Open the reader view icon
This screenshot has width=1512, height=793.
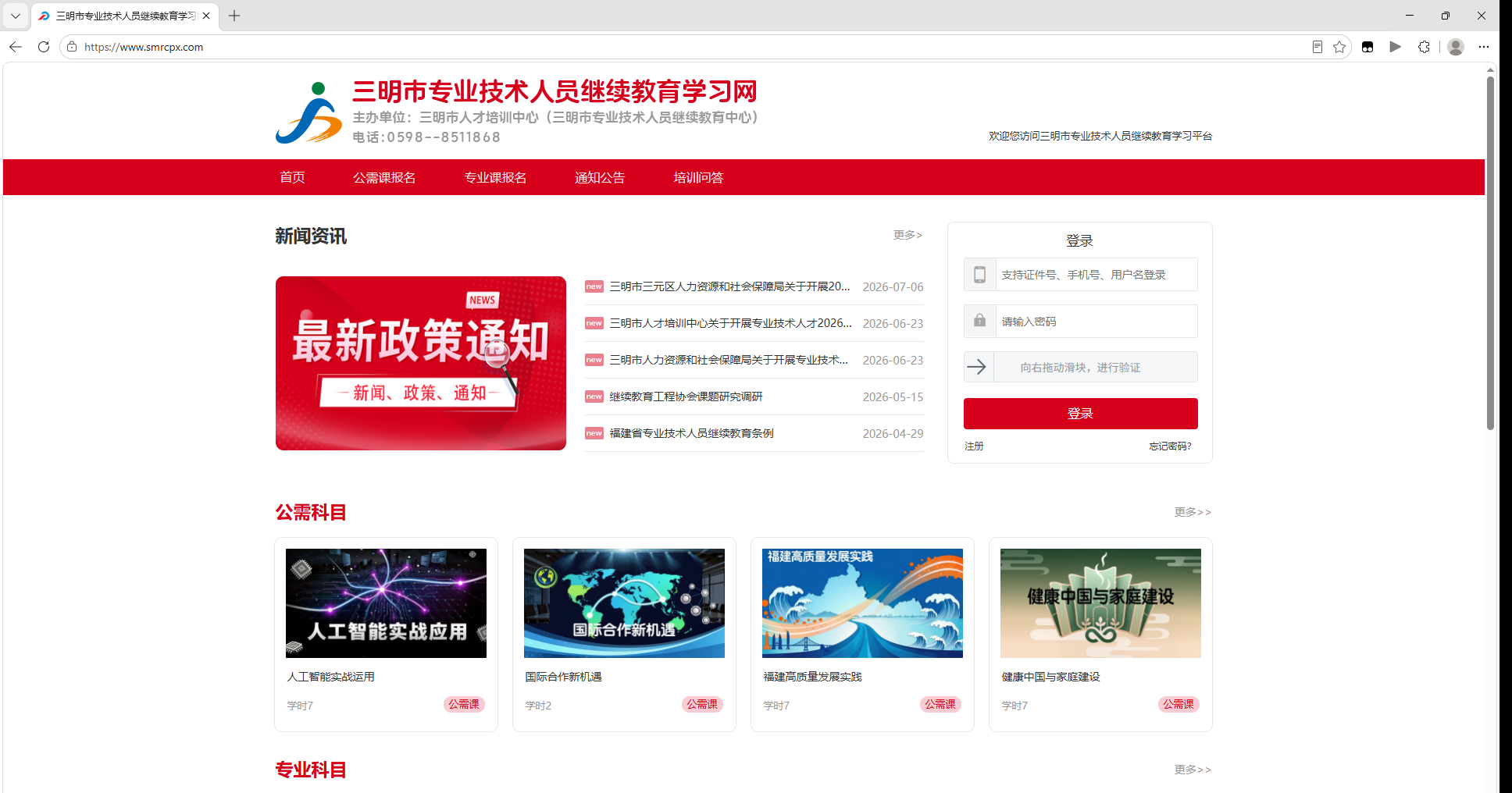pyautogui.click(x=1318, y=47)
